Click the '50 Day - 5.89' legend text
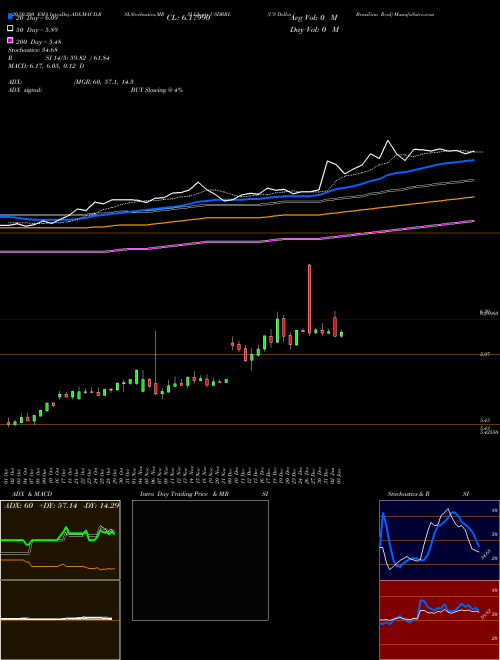500x660 pixels. [x=37, y=30]
